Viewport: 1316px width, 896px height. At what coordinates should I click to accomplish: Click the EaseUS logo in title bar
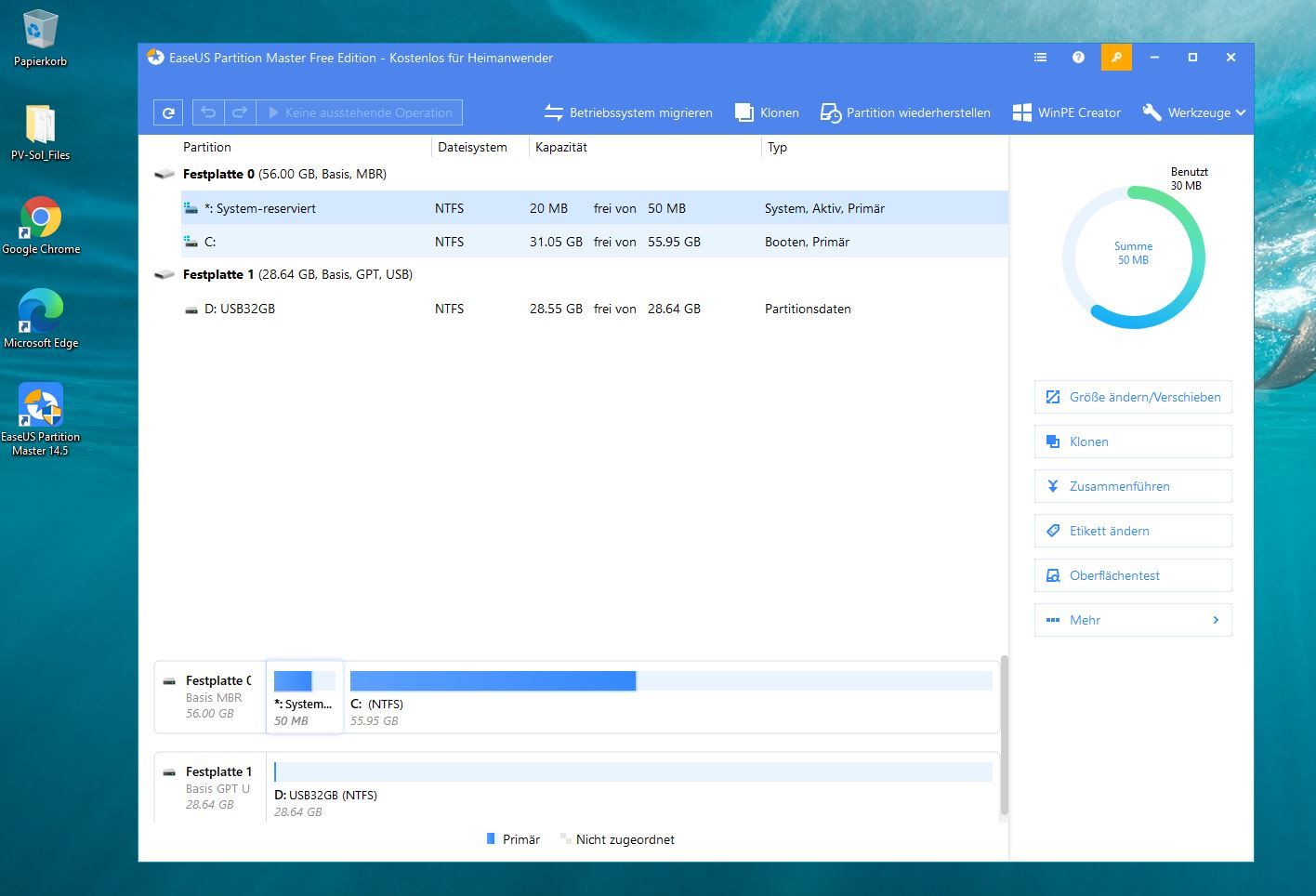155,58
